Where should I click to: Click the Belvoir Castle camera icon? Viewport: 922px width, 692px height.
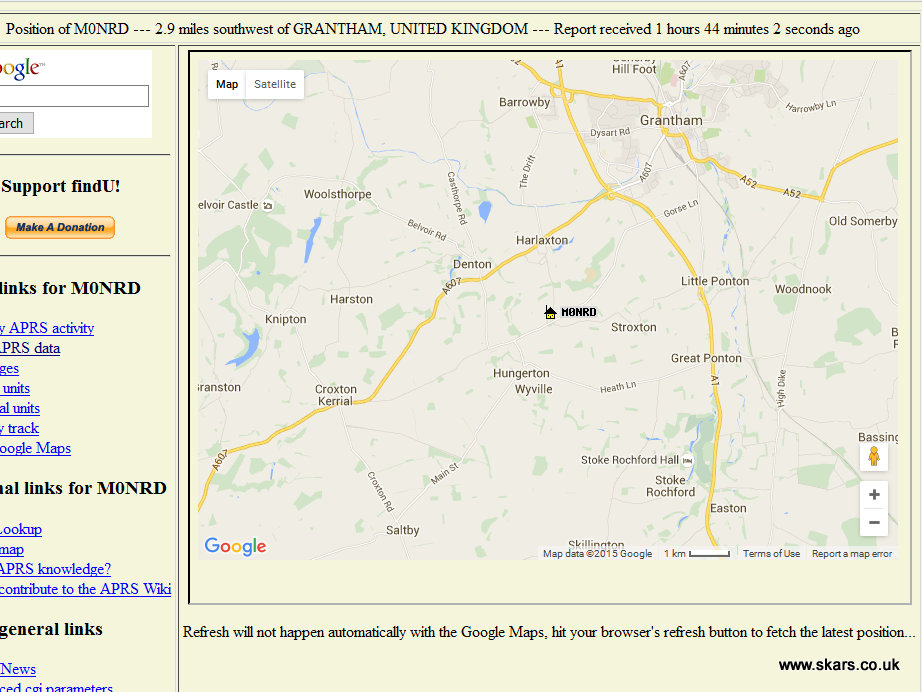(268, 205)
